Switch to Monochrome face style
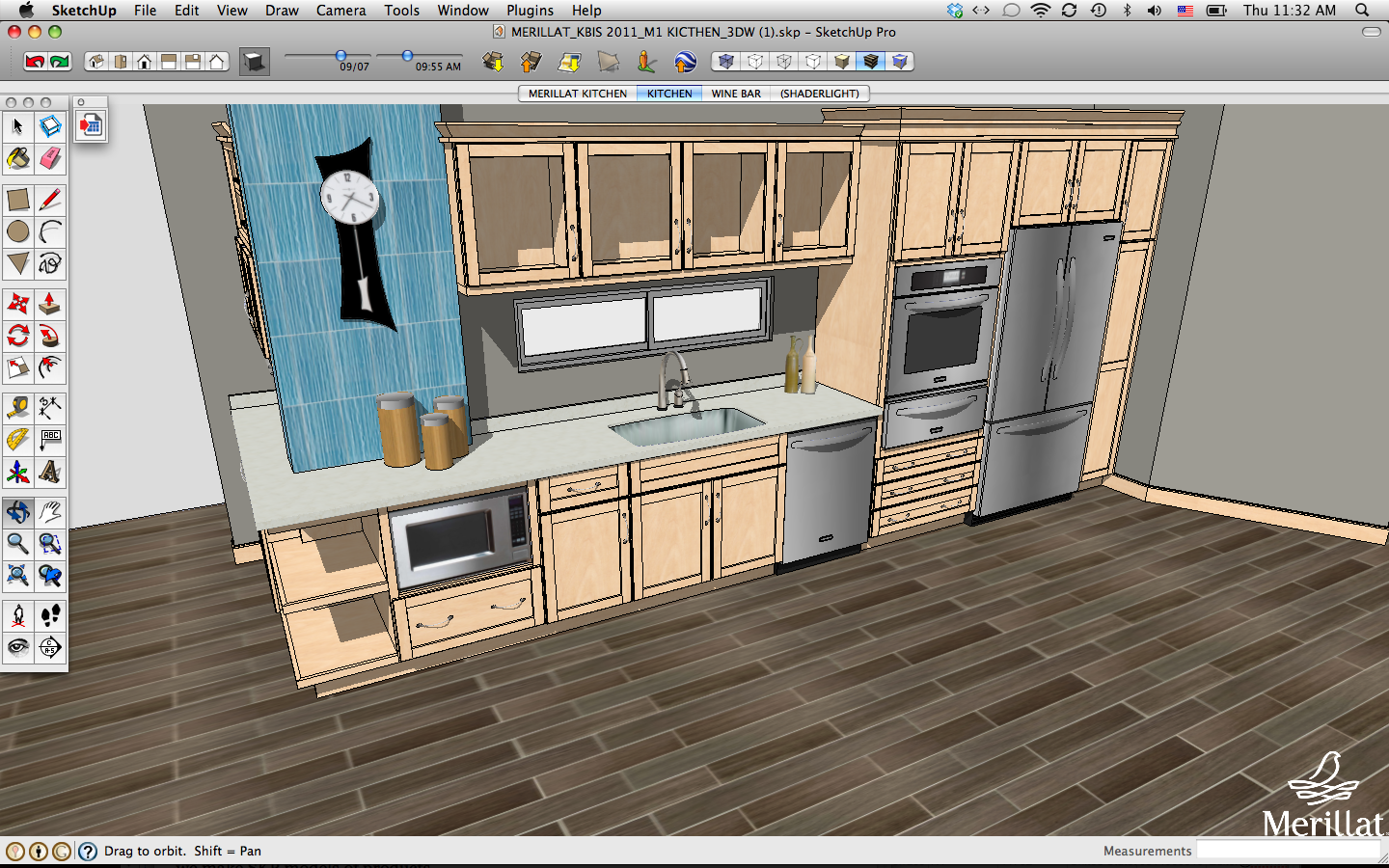The width and height of the screenshot is (1389, 868). click(900, 62)
